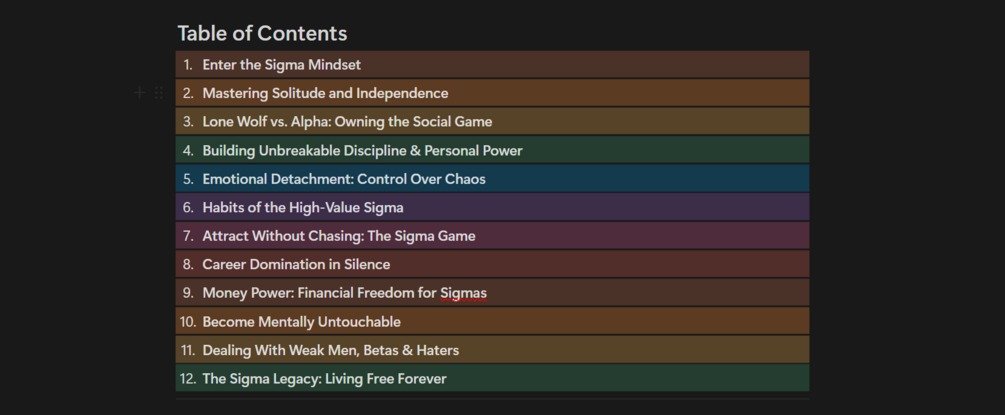Viewport: 1005px width, 415px height.
Task: Open Enter the Sigma Mindset entry
Action: click(x=281, y=65)
